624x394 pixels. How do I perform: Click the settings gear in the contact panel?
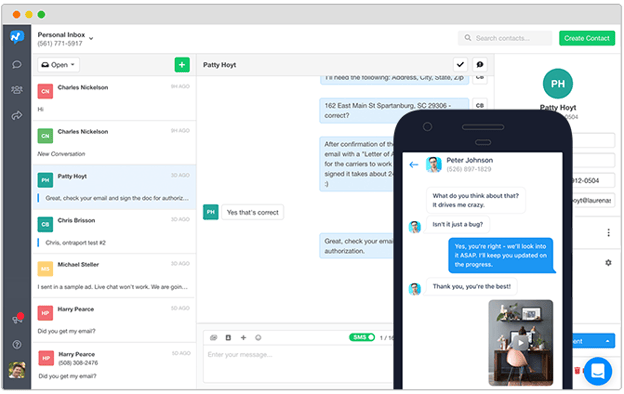coord(608,263)
